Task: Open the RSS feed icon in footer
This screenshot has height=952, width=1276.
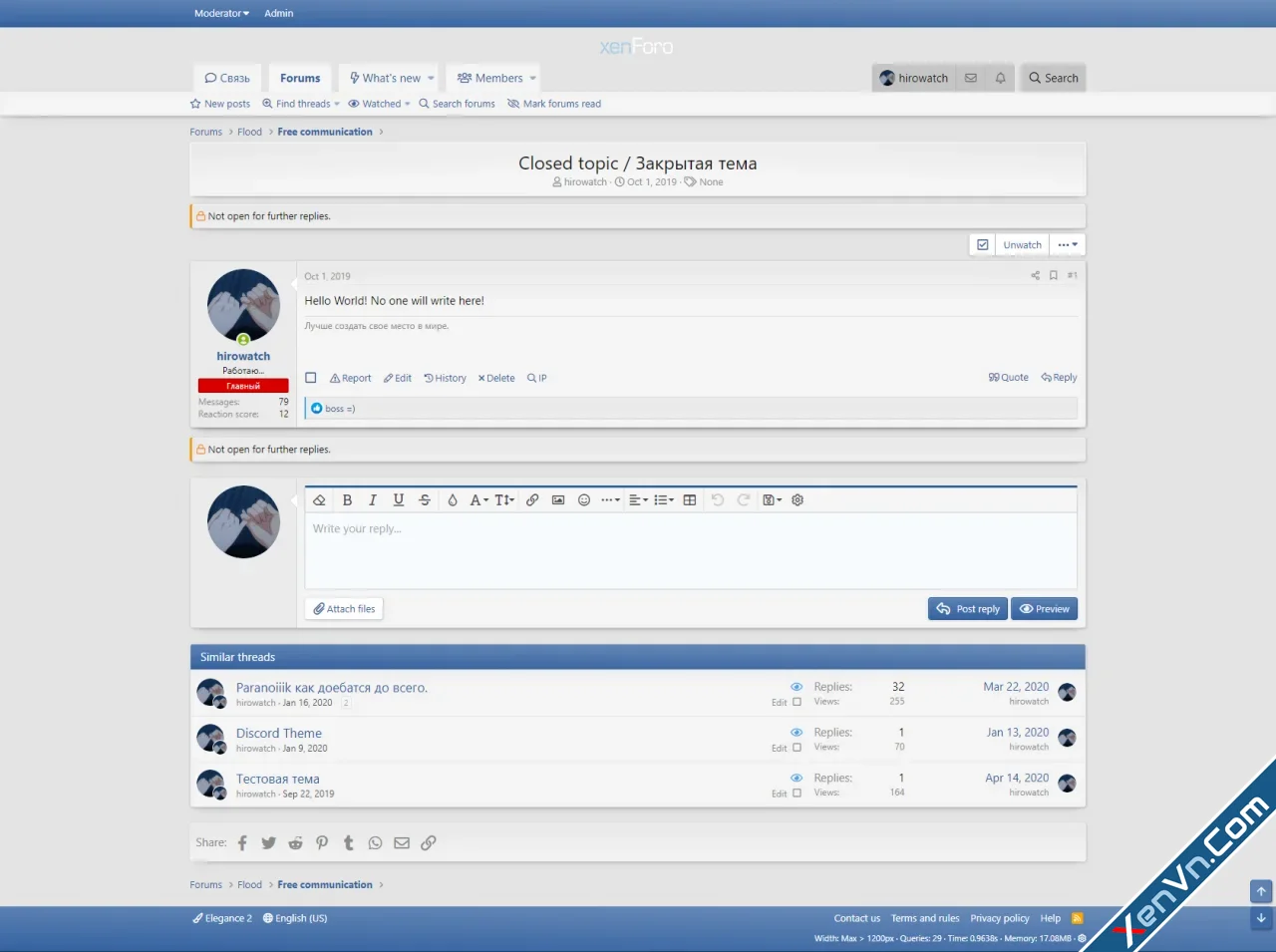Action: click(1078, 918)
